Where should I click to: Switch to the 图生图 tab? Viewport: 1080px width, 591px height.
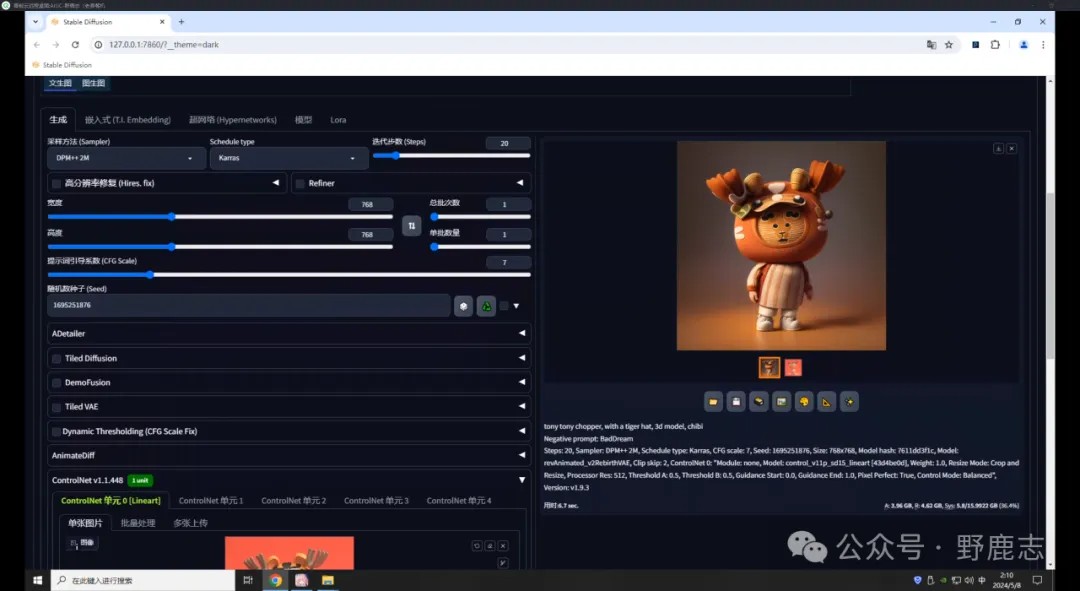click(x=93, y=83)
